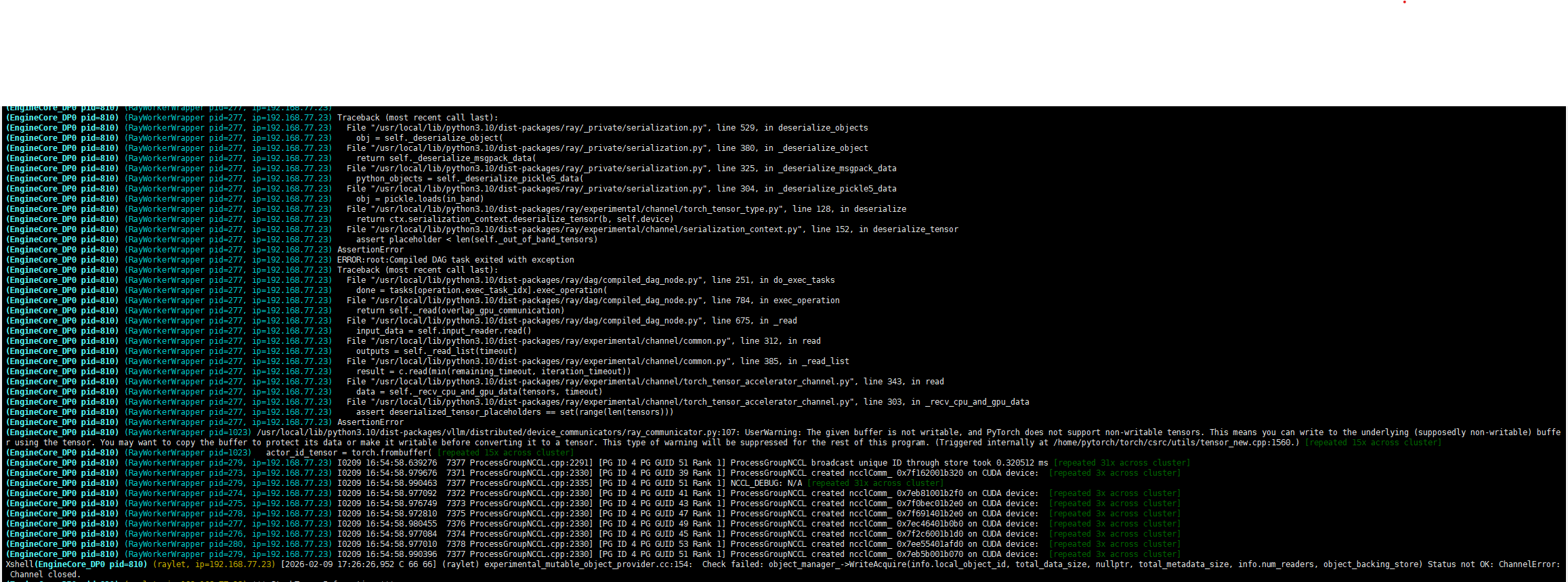The height and width of the screenshot is (582, 1568).
Task: Click 'ERROR:root:Compiled DAG task exited with exception'
Action: (x=455, y=260)
